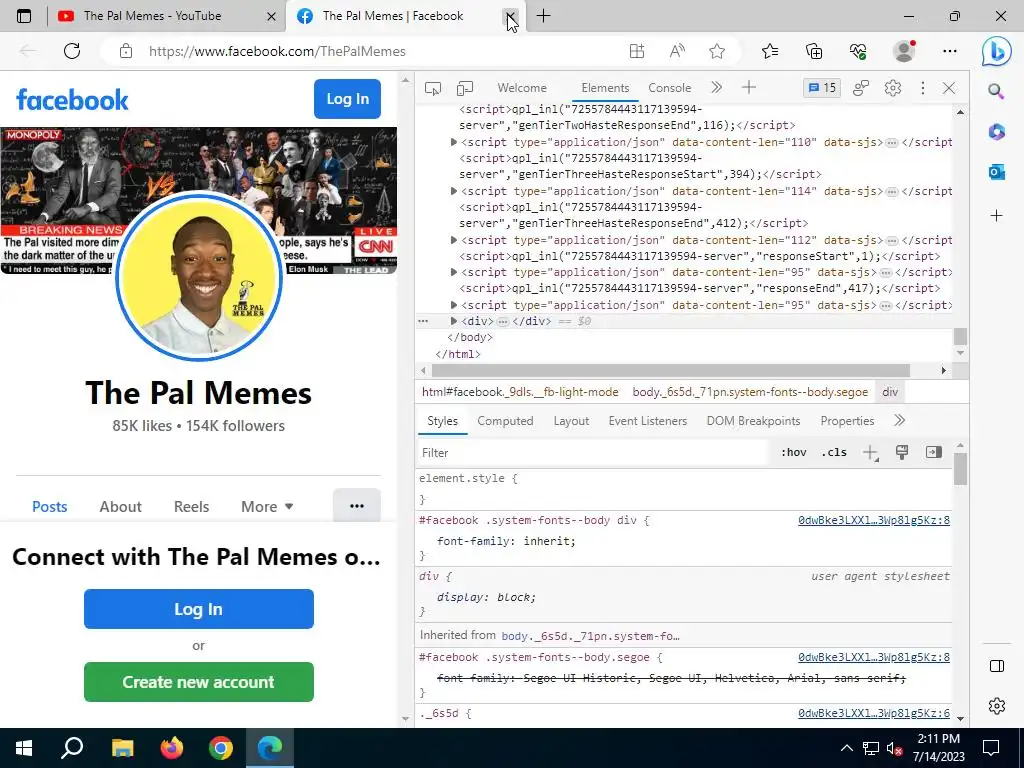The image size is (1024, 768).
Task: Open the Collections icon
Action: [x=814, y=51]
